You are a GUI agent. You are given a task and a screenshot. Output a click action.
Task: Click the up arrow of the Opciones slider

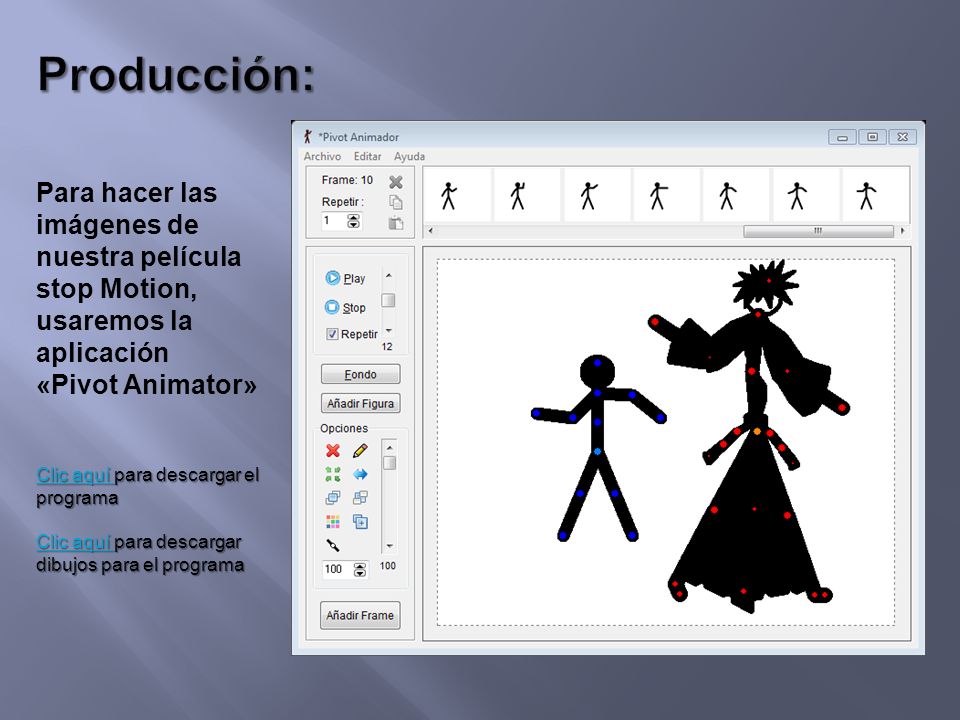(389, 448)
